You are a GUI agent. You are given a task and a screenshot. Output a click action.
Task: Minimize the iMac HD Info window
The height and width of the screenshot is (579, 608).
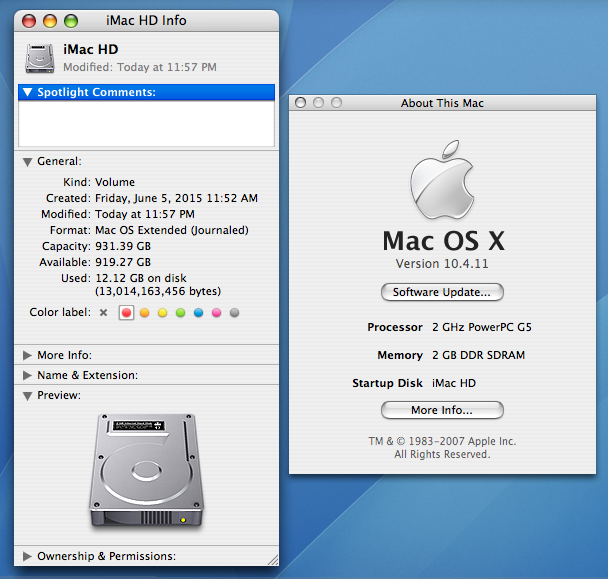click(x=50, y=21)
